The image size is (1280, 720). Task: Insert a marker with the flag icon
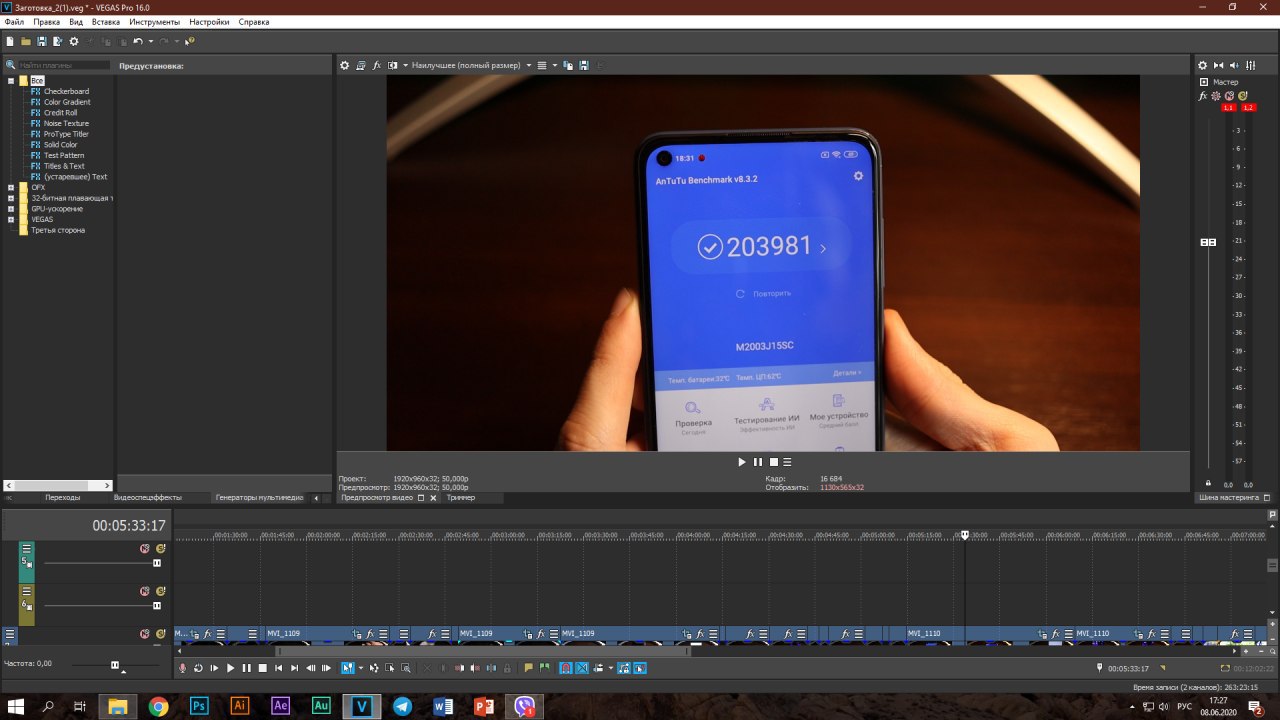point(528,668)
